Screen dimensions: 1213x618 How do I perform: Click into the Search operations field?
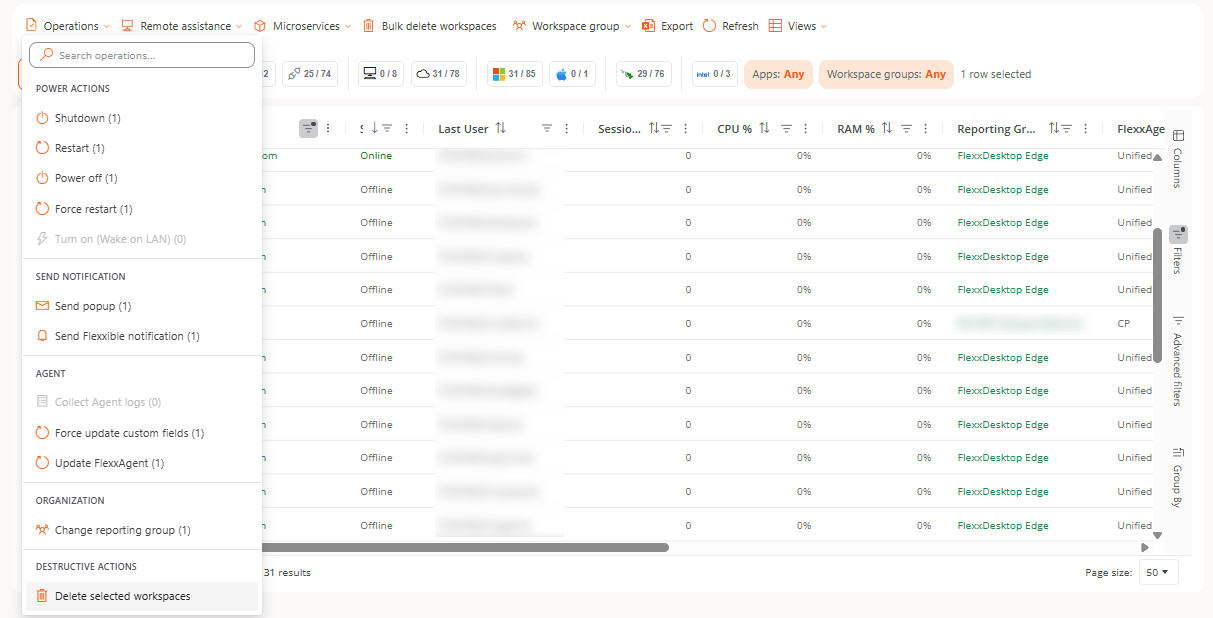tap(142, 55)
